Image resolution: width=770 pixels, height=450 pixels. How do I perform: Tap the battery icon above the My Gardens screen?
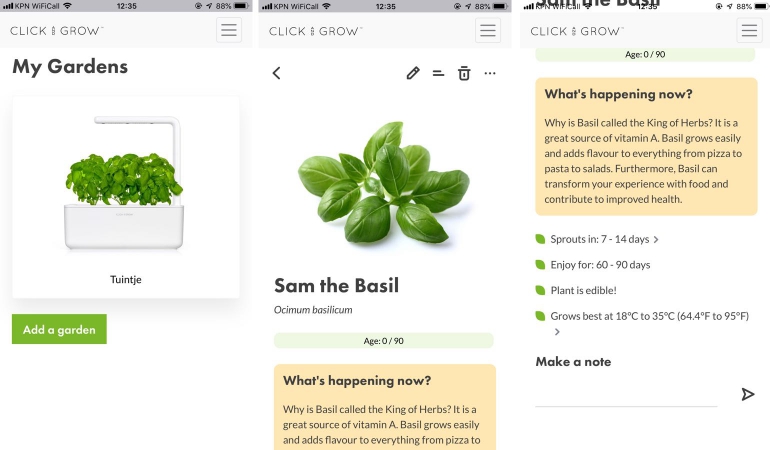click(x=240, y=6)
